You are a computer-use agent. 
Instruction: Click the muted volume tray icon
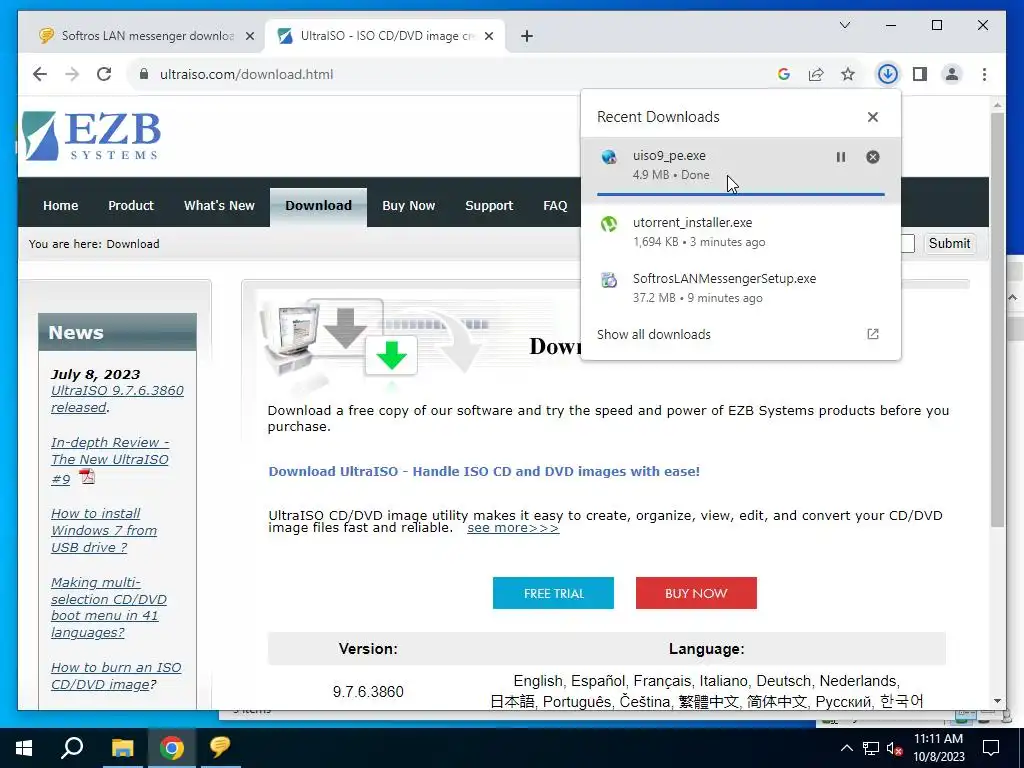point(894,748)
